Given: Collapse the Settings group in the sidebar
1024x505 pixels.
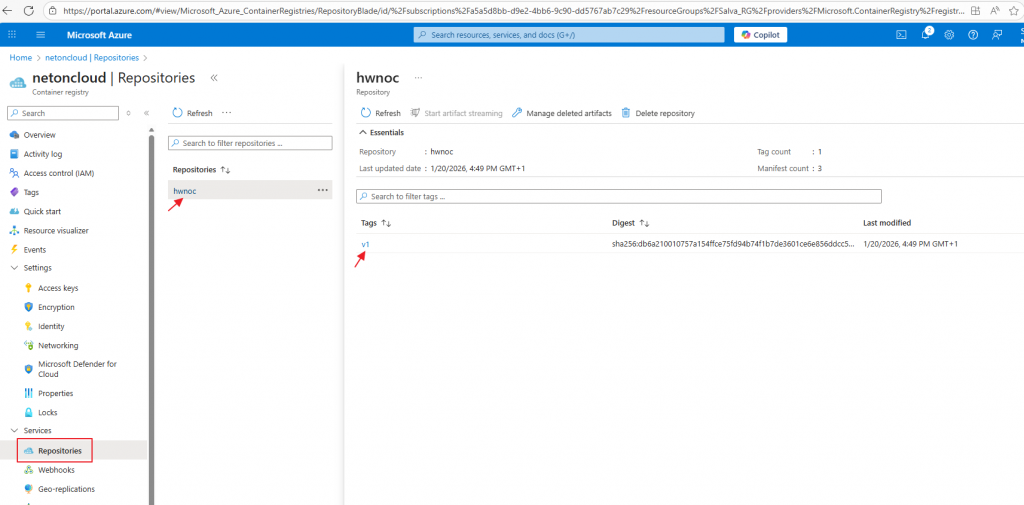Looking at the screenshot, I should [x=14, y=268].
